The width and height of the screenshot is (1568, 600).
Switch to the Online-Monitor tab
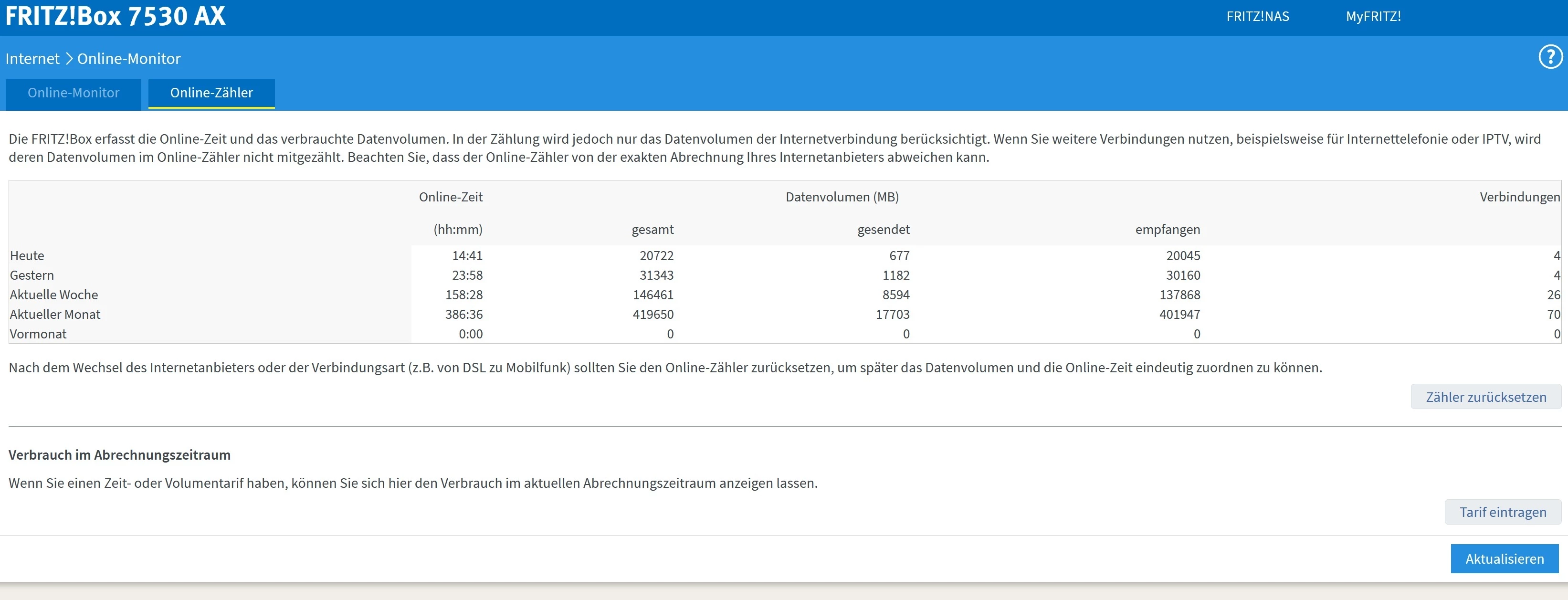pos(73,93)
